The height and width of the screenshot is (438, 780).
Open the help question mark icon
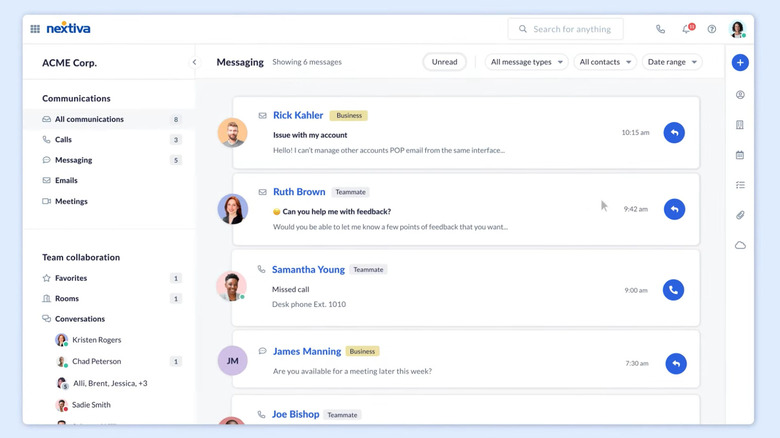click(712, 29)
